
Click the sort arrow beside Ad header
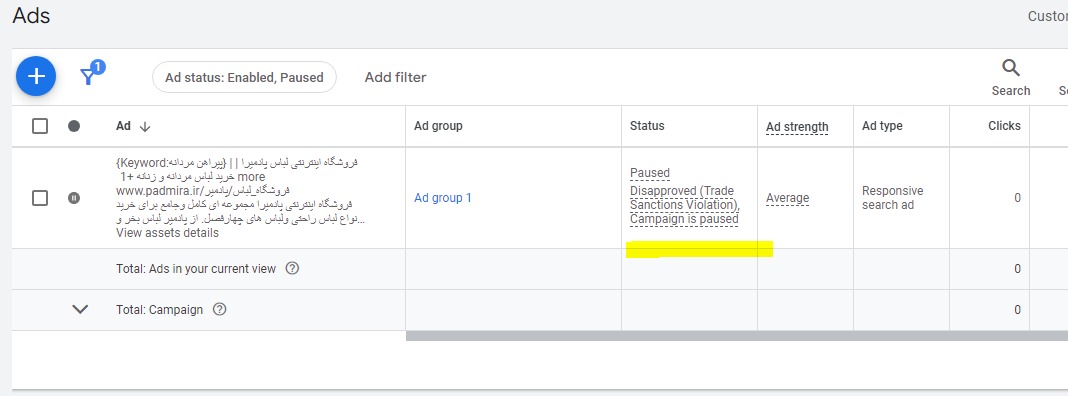click(144, 126)
